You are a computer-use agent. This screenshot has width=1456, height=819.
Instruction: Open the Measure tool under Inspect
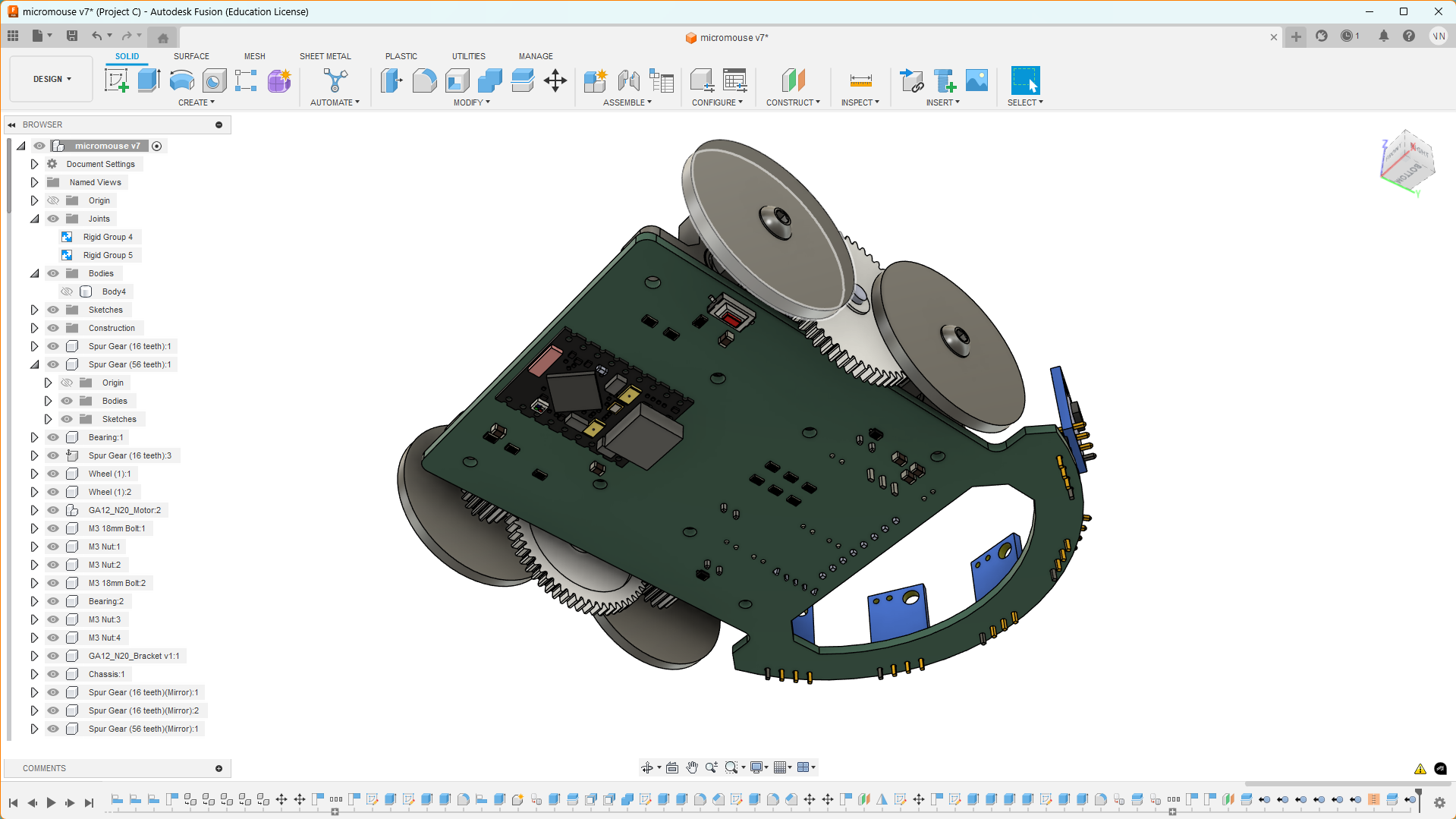pos(860,80)
